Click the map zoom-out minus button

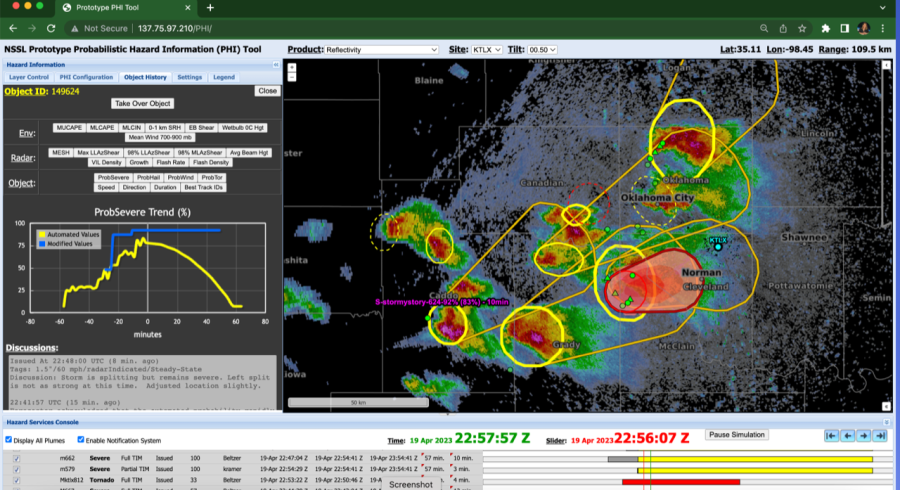(291, 76)
